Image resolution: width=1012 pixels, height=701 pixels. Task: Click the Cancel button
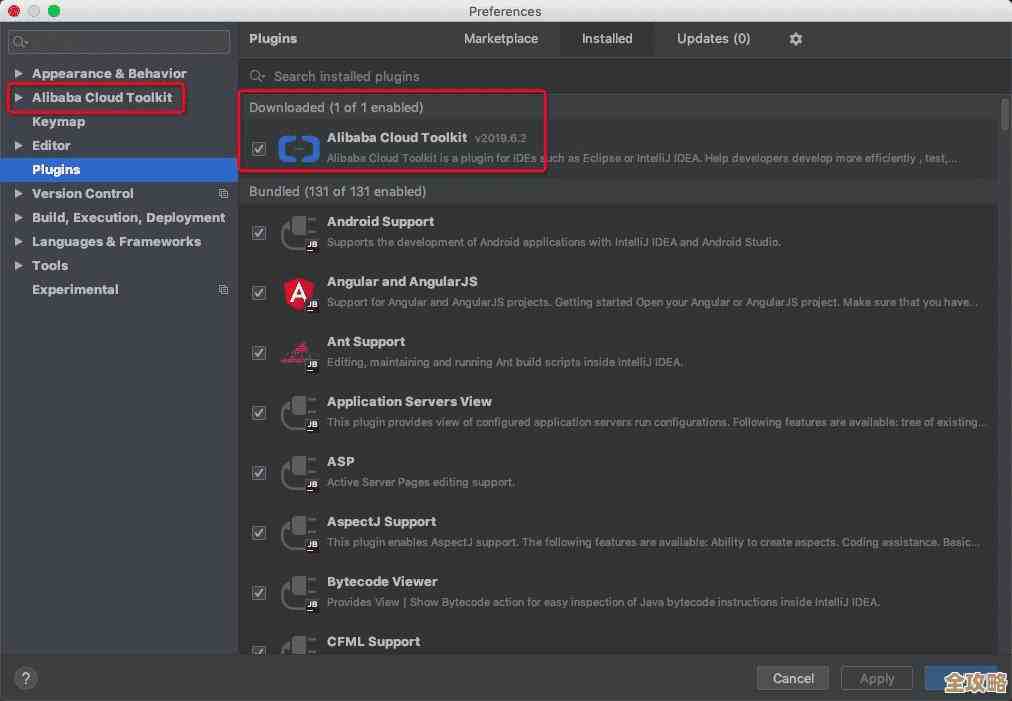793,678
